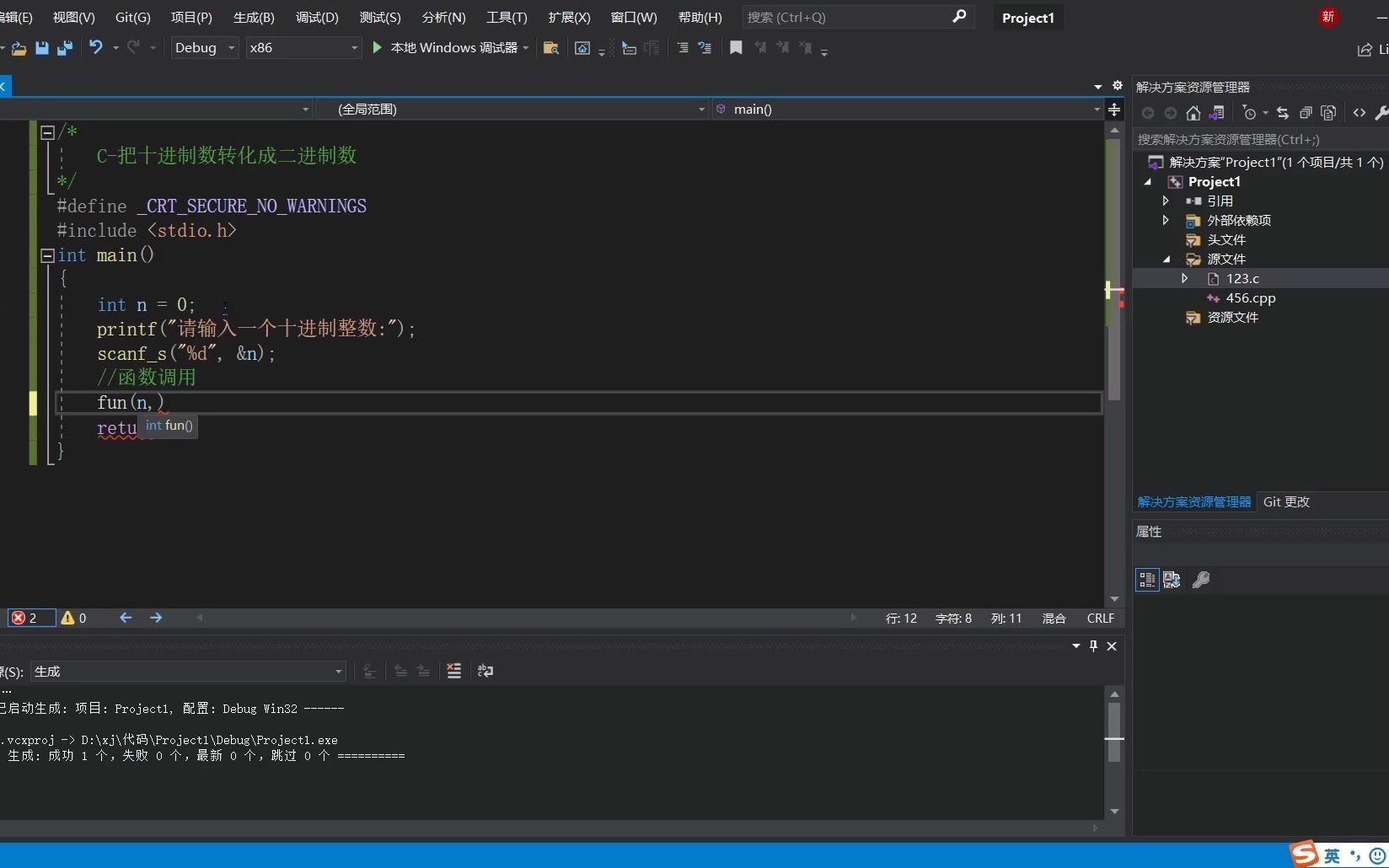Open the Find in Files icon
This screenshot has height=868, width=1389.
coord(551,48)
